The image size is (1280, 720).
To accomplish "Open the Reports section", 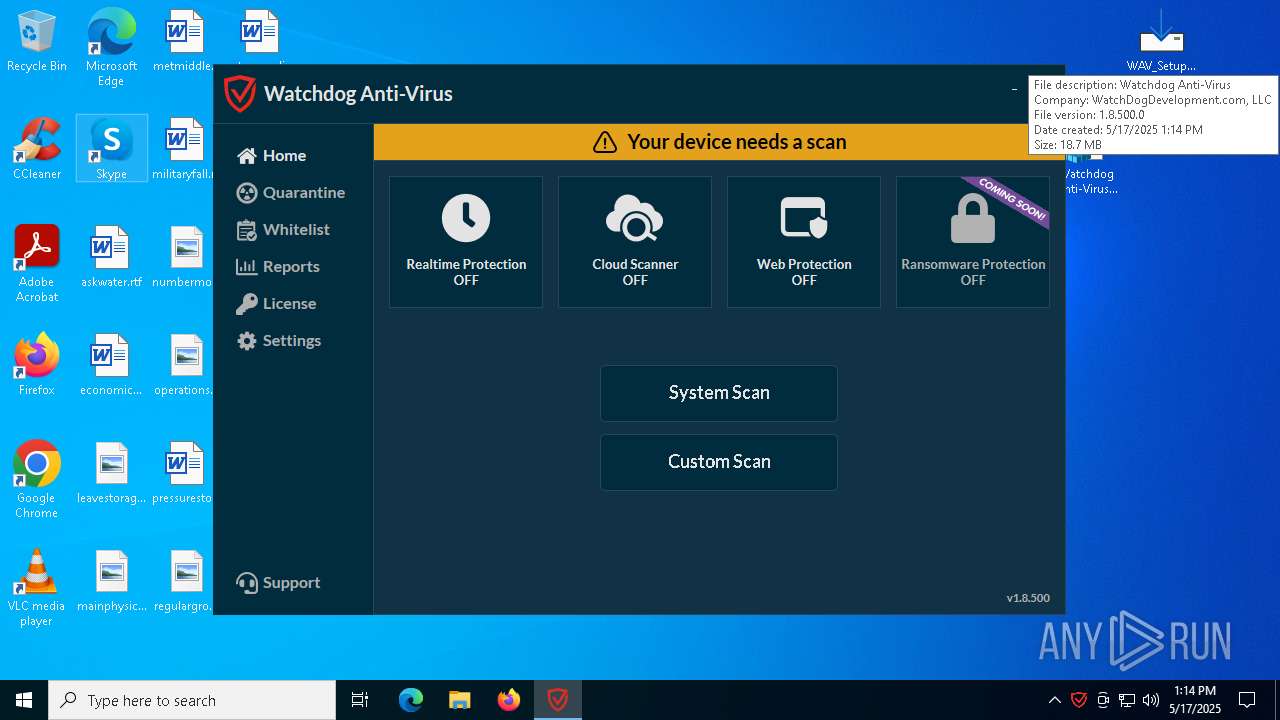I will 277,266.
